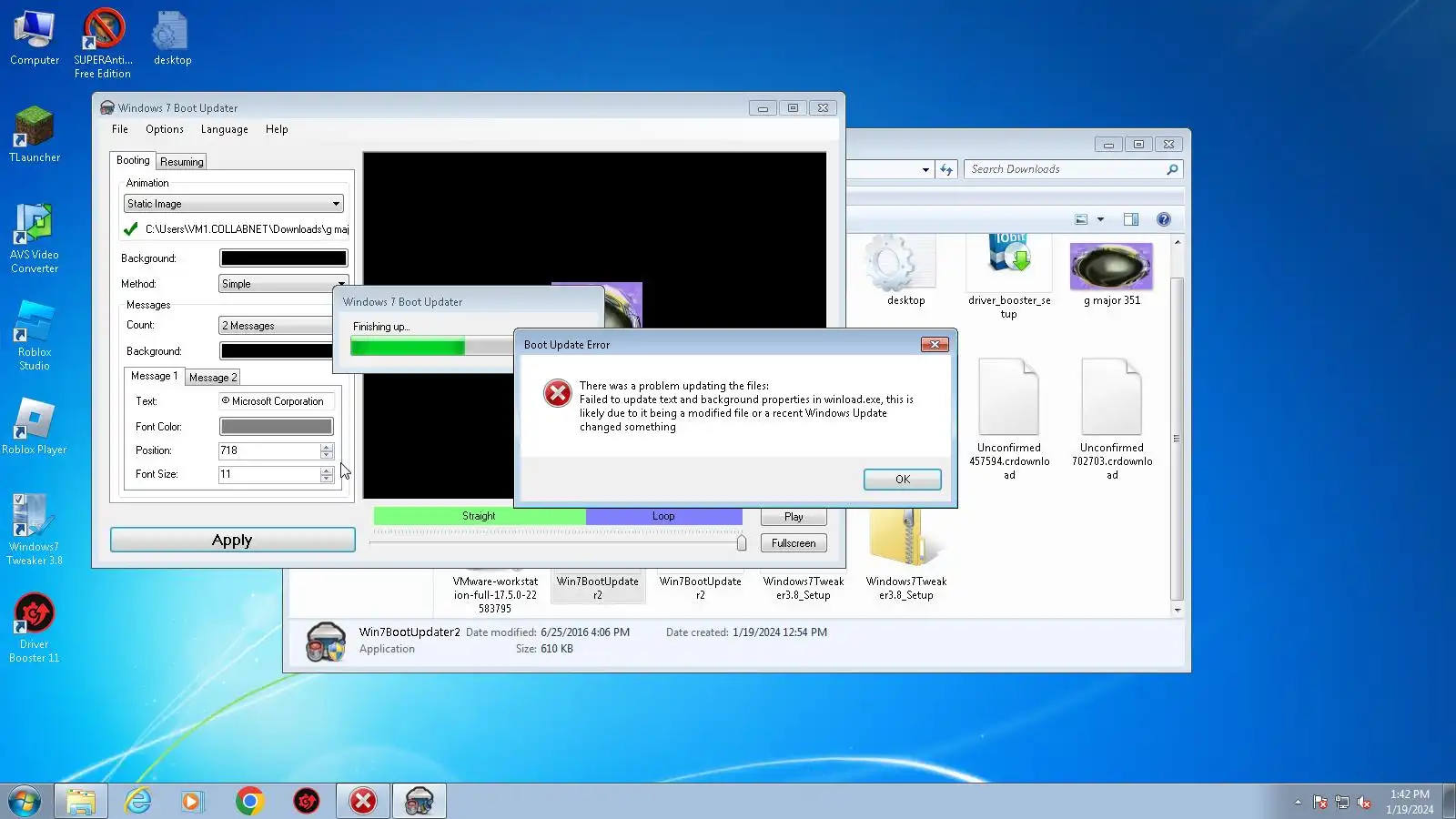Toggle the preview pane in Downloads window
The width and height of the screenshot is (1456, 819).
pos(1131,219)
